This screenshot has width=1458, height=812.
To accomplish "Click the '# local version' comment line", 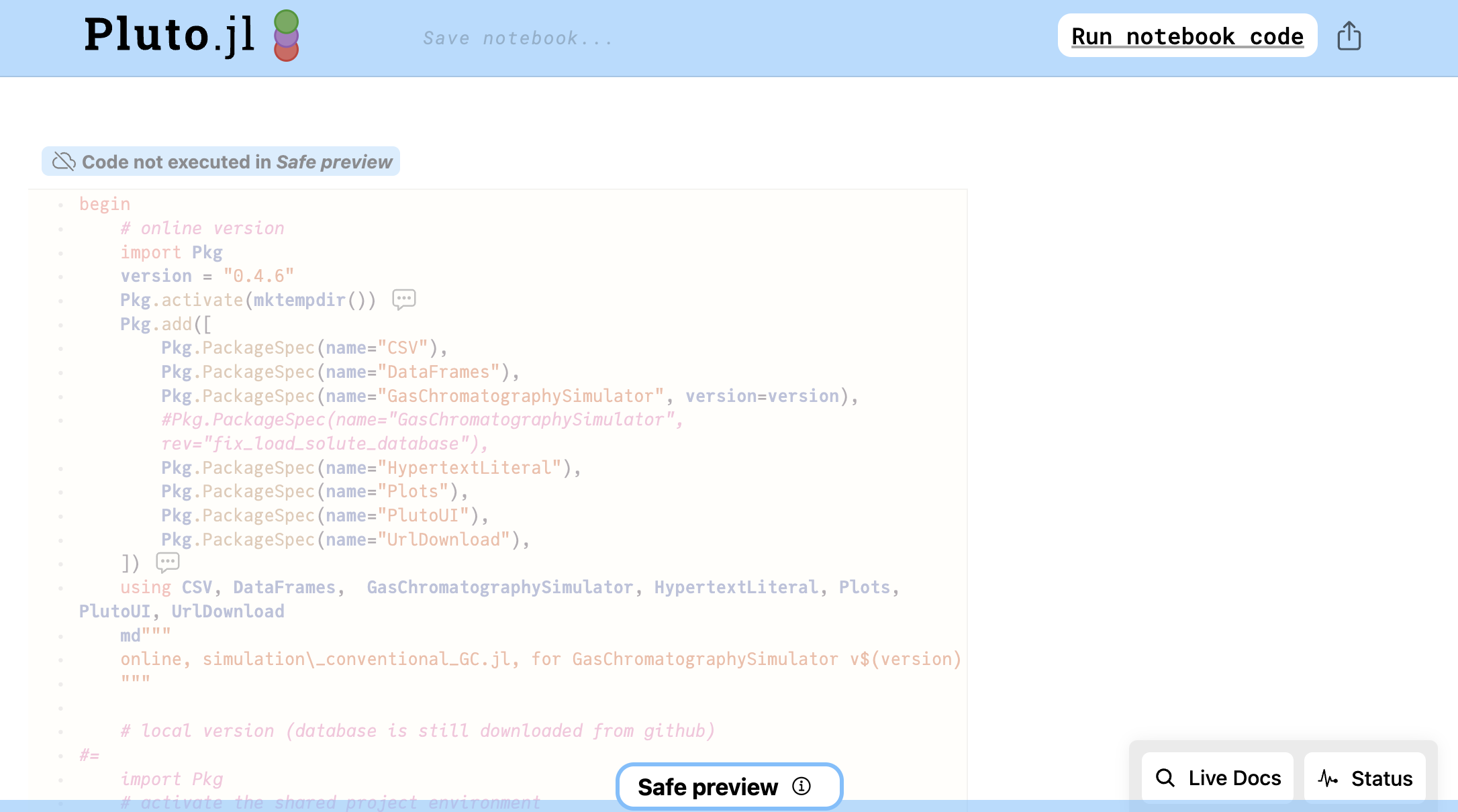I will click(418, 731).
